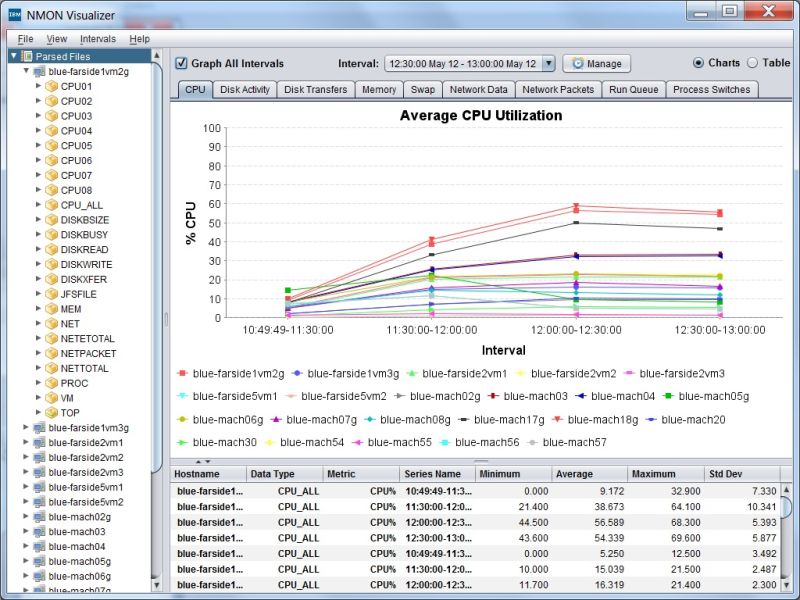Click the CPU01 package icon
Image resolution: width=800 pixels, height=600 pixels.
tap(52, 86)
